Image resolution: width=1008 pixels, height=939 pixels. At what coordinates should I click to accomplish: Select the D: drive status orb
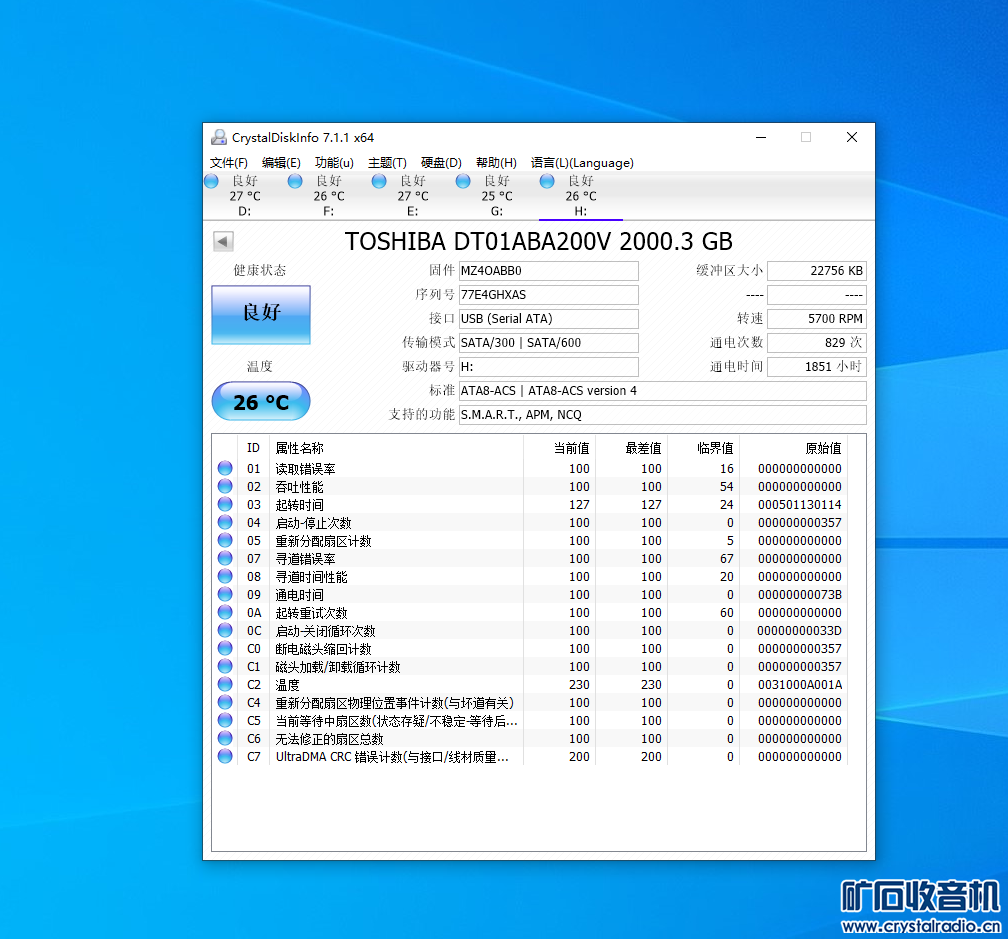(x=211, y=181)
